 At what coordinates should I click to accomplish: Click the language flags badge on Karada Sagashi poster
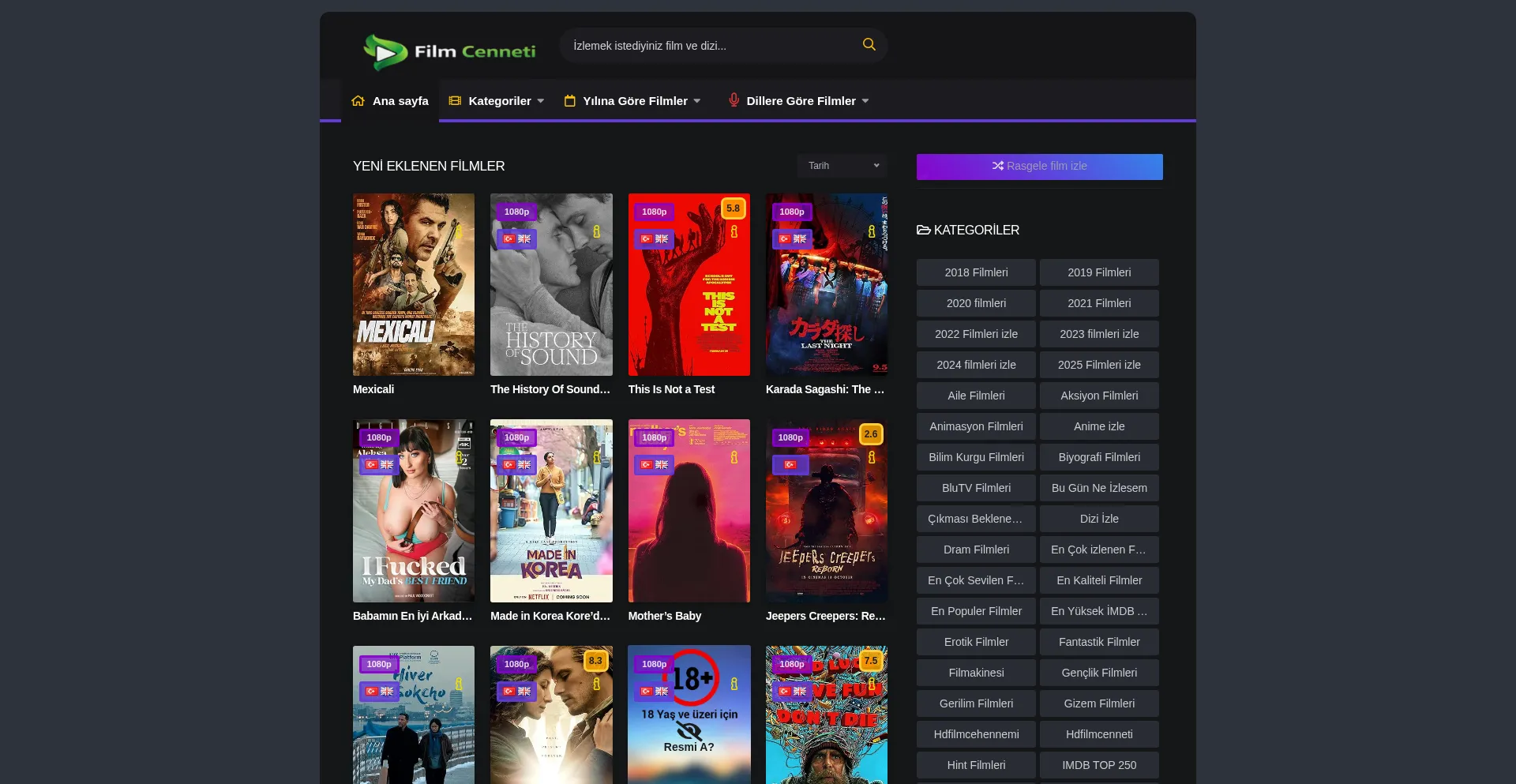coord(792,238)
